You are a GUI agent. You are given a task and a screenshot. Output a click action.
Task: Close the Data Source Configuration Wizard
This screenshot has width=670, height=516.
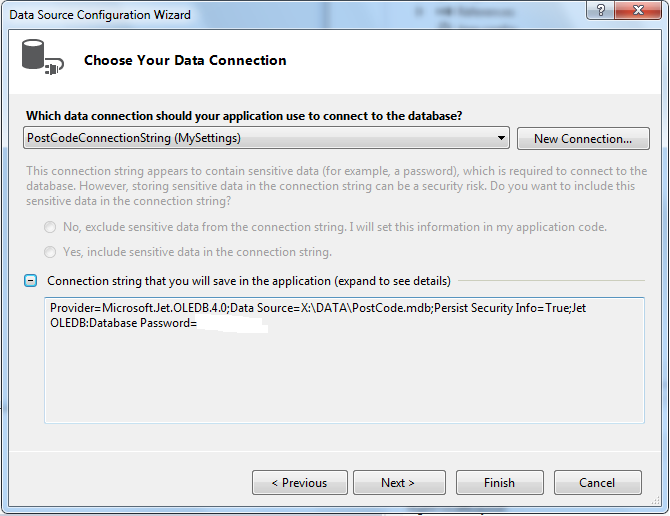click(x=638, y=10)
